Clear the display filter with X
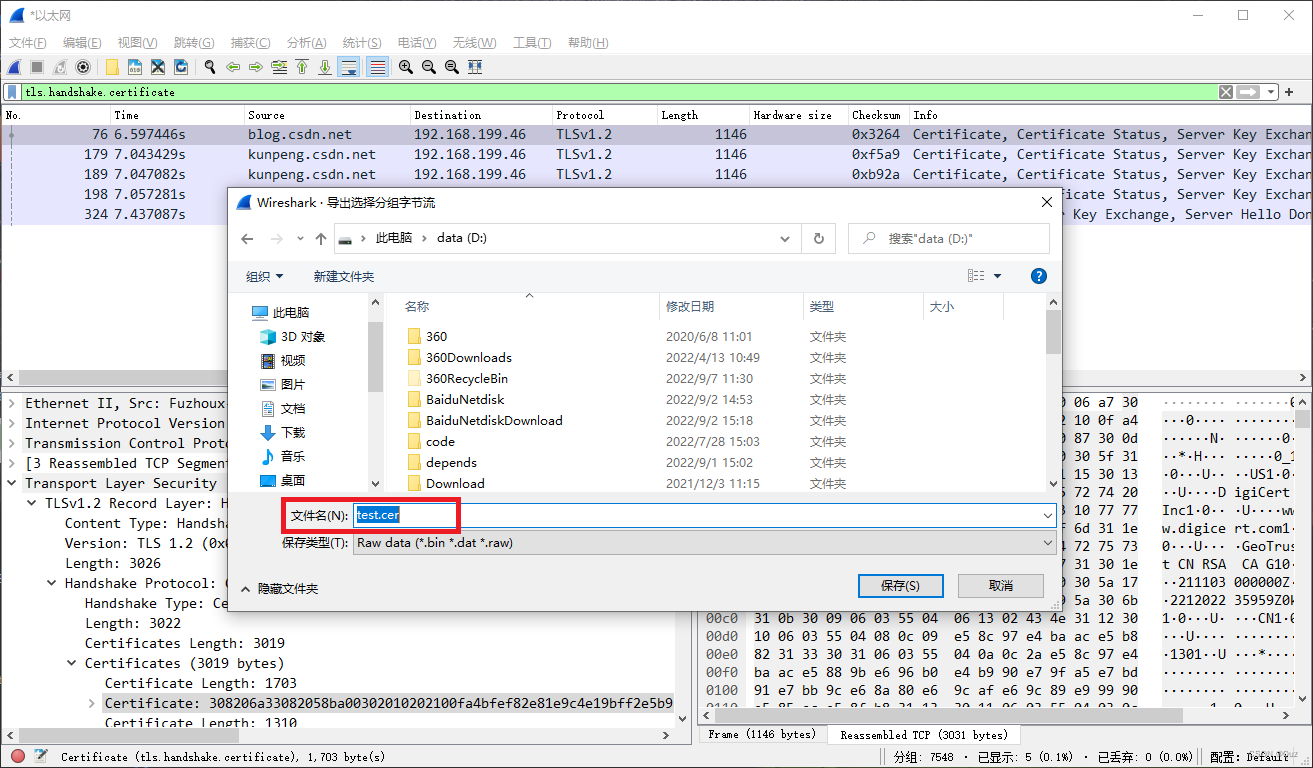Screen dimensions: 1313x768 point(1226,92)
